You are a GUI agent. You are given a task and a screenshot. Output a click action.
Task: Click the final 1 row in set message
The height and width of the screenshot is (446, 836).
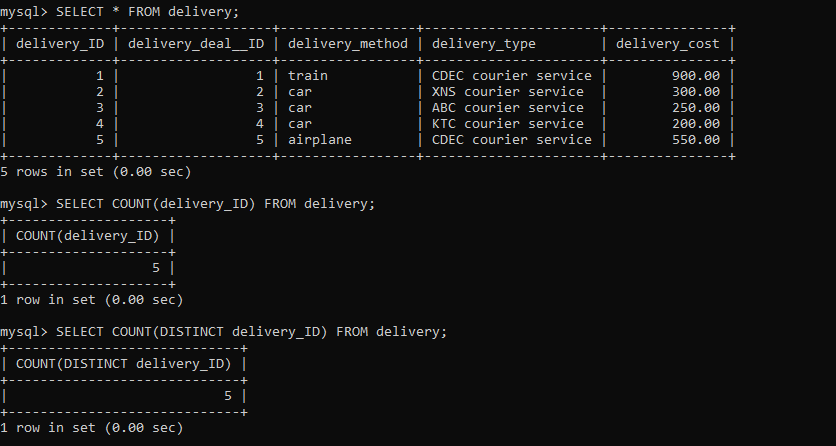pyautogui.click(x=92, y=427)
